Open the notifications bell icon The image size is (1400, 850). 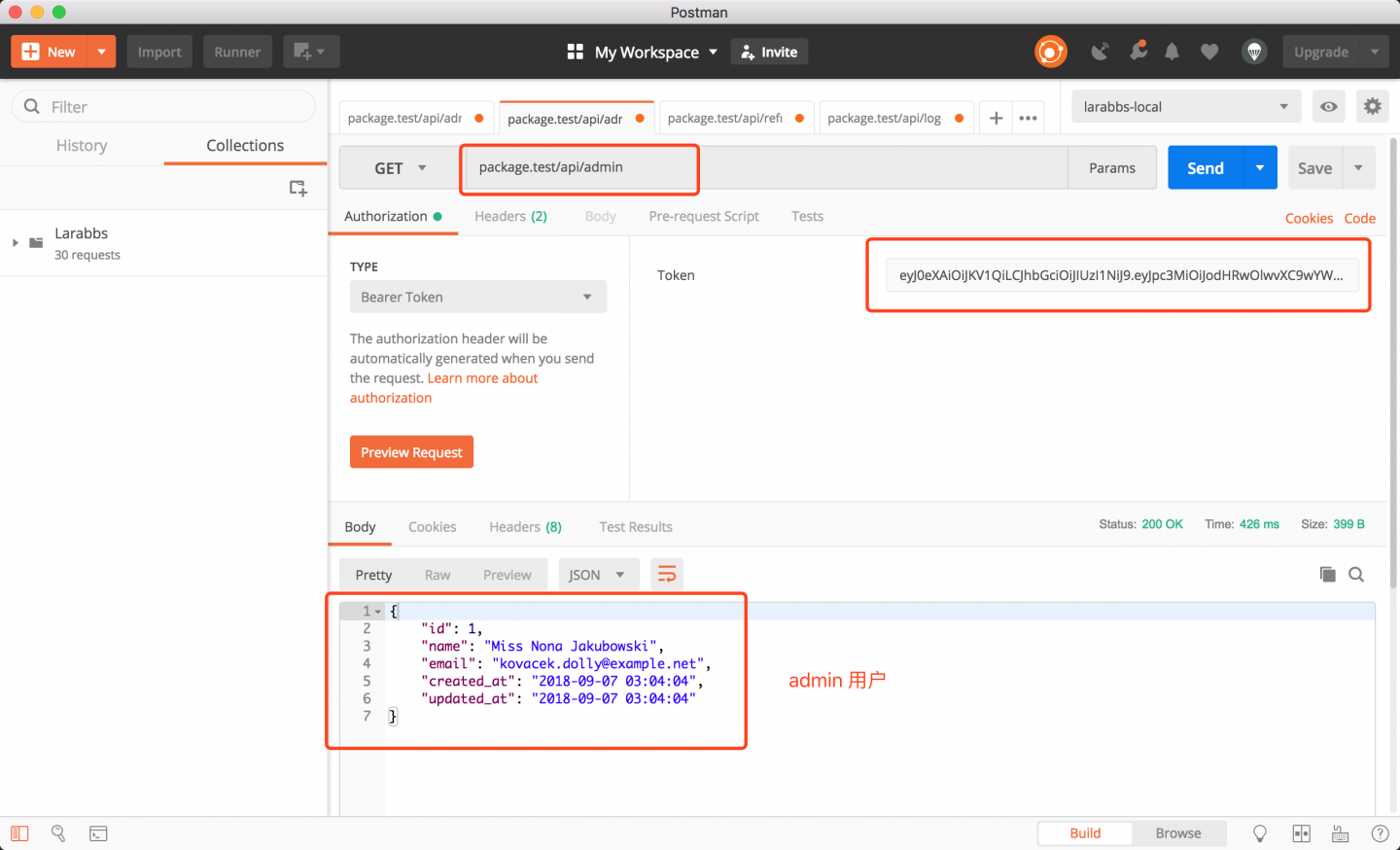coord(1172,52)
